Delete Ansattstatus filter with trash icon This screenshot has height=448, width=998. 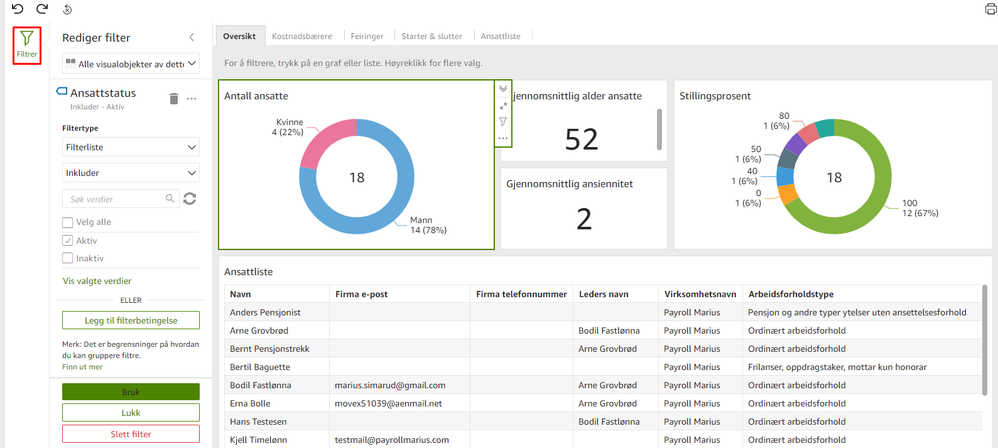click(174, 99)
